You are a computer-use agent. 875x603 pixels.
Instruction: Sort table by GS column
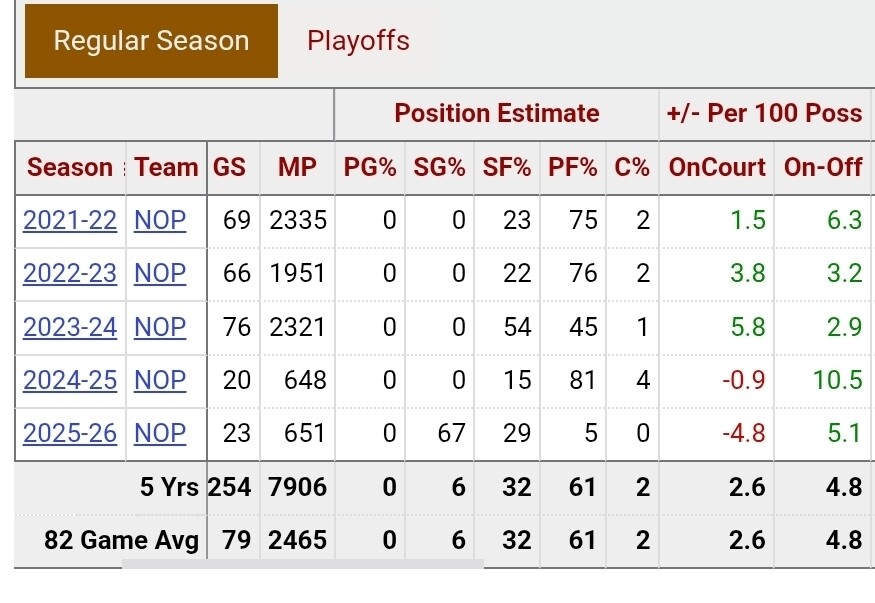(x=229, y=167)
